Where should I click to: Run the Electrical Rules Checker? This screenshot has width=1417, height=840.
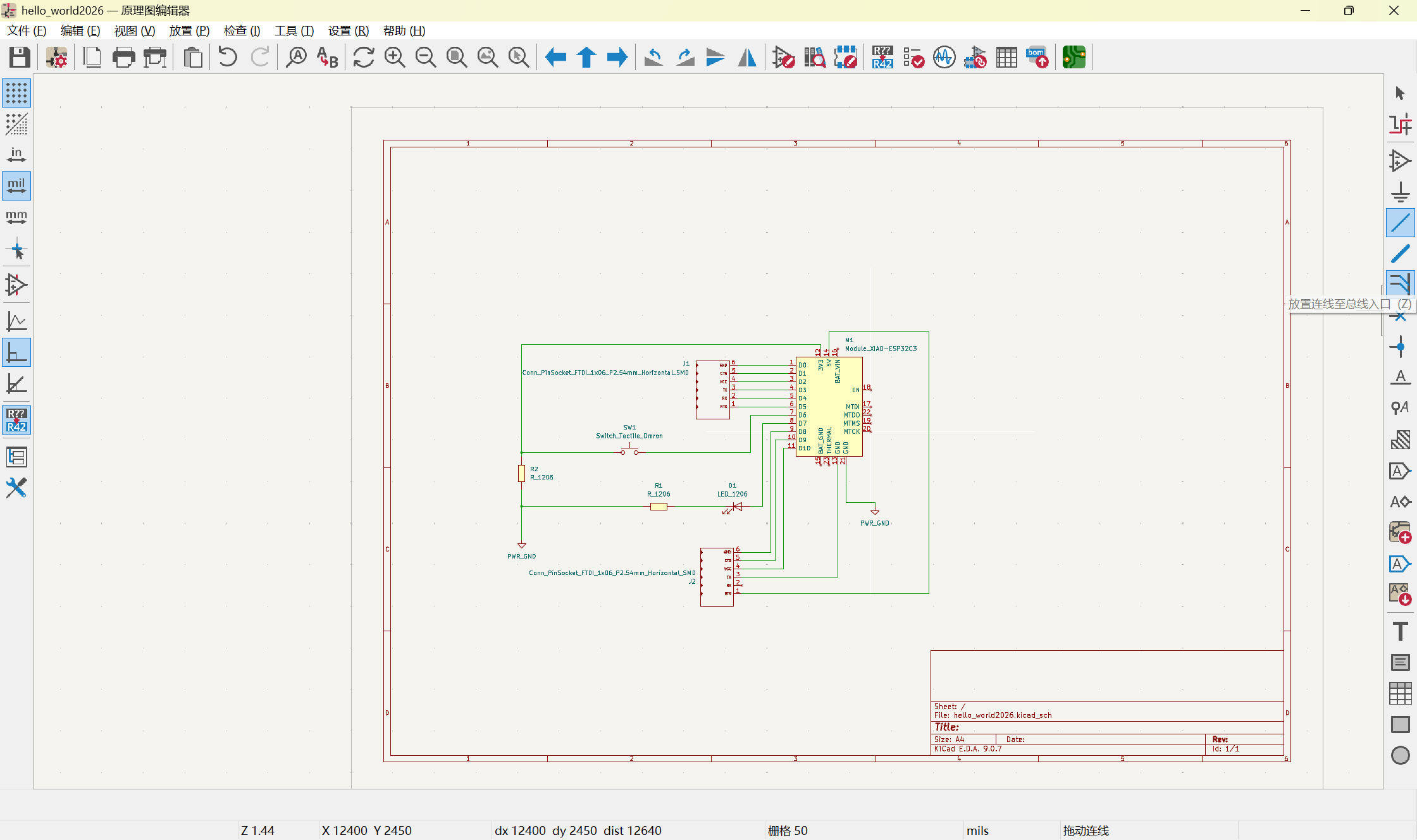tap(913, 57)
